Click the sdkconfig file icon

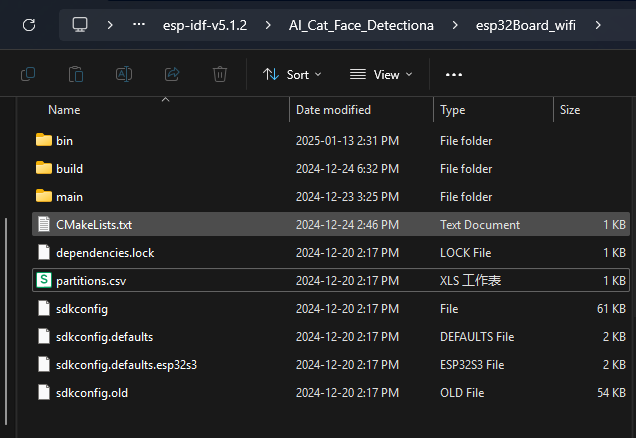click(44, 308)
